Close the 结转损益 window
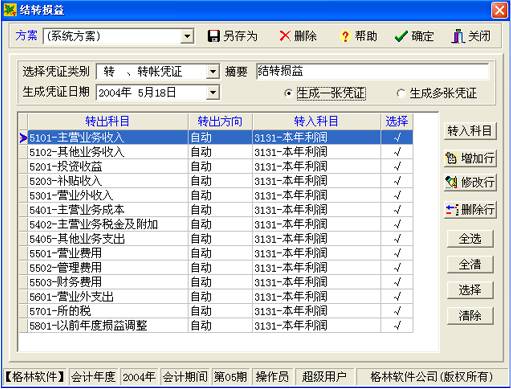511x389 pixels. click(x=499, y=10)
